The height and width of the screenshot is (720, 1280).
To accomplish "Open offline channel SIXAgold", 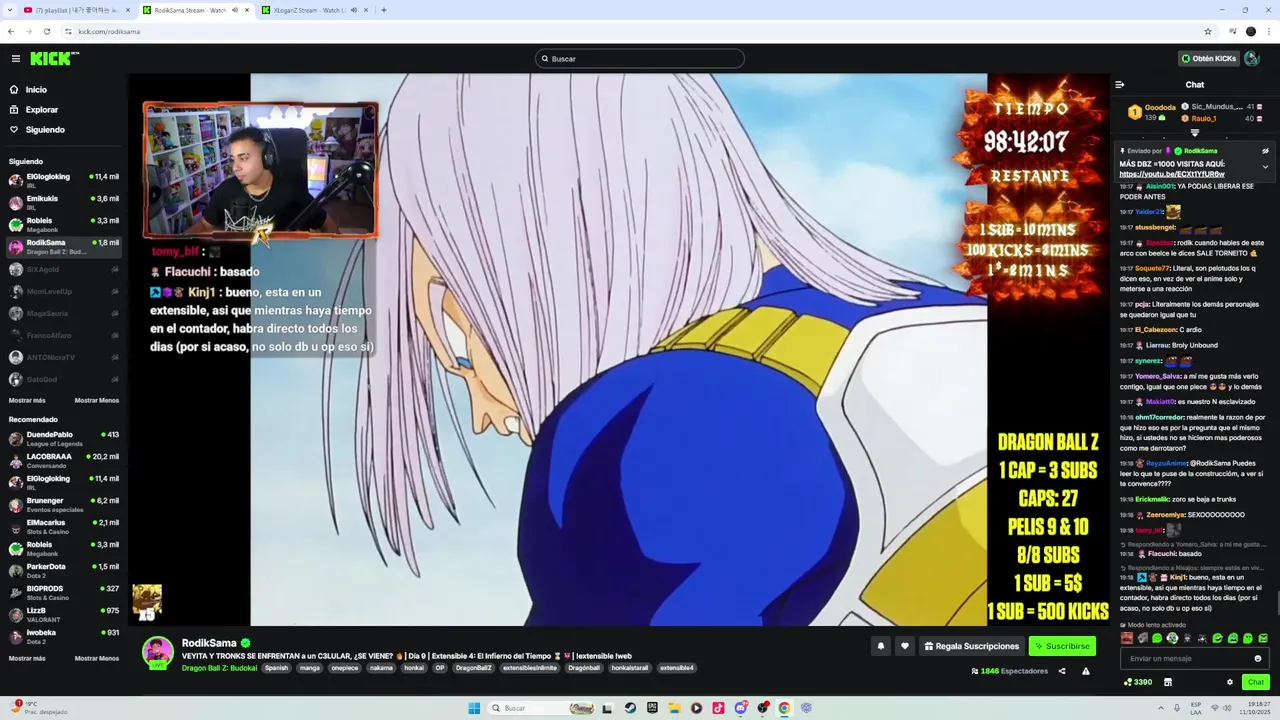I will click(x=64, y=269).
